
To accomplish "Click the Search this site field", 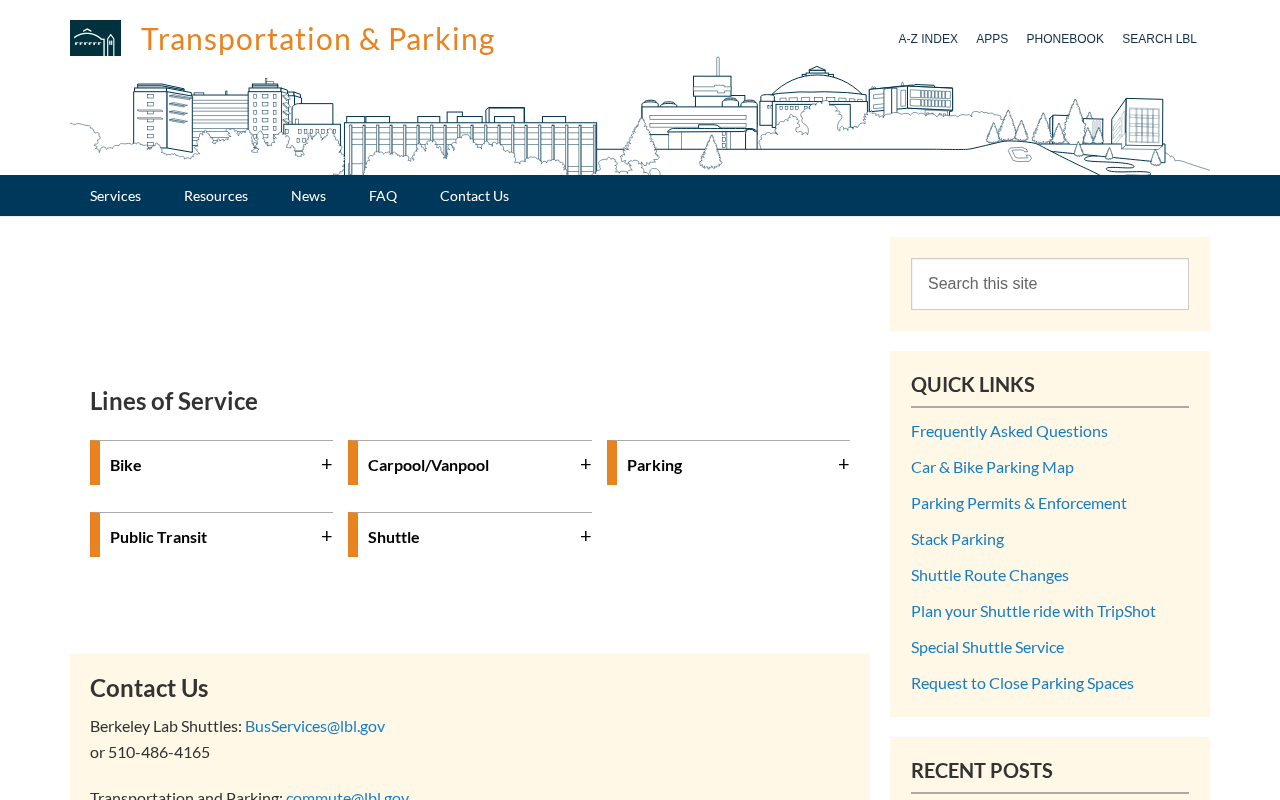I will 1049,284.
